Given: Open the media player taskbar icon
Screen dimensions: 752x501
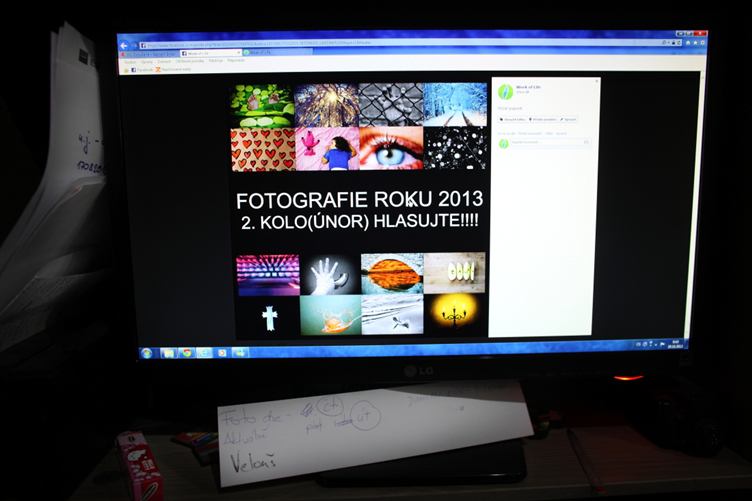Looking at the screenshot, I should (222, 353).
